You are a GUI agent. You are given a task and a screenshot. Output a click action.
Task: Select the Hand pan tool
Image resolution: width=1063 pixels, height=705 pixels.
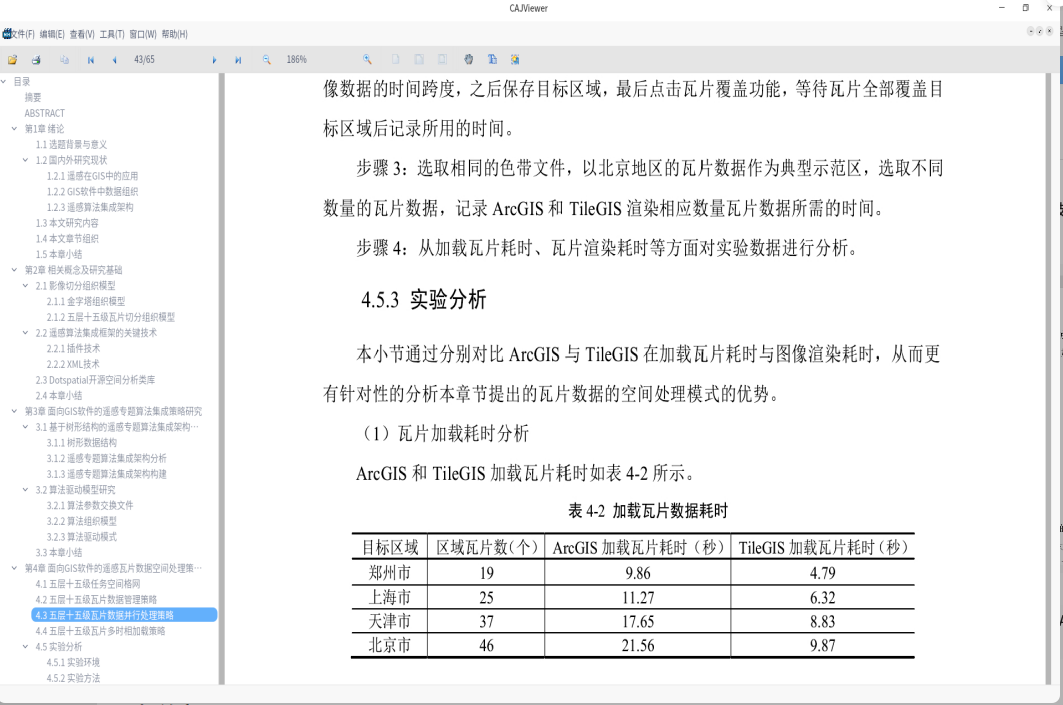[468, 60]
